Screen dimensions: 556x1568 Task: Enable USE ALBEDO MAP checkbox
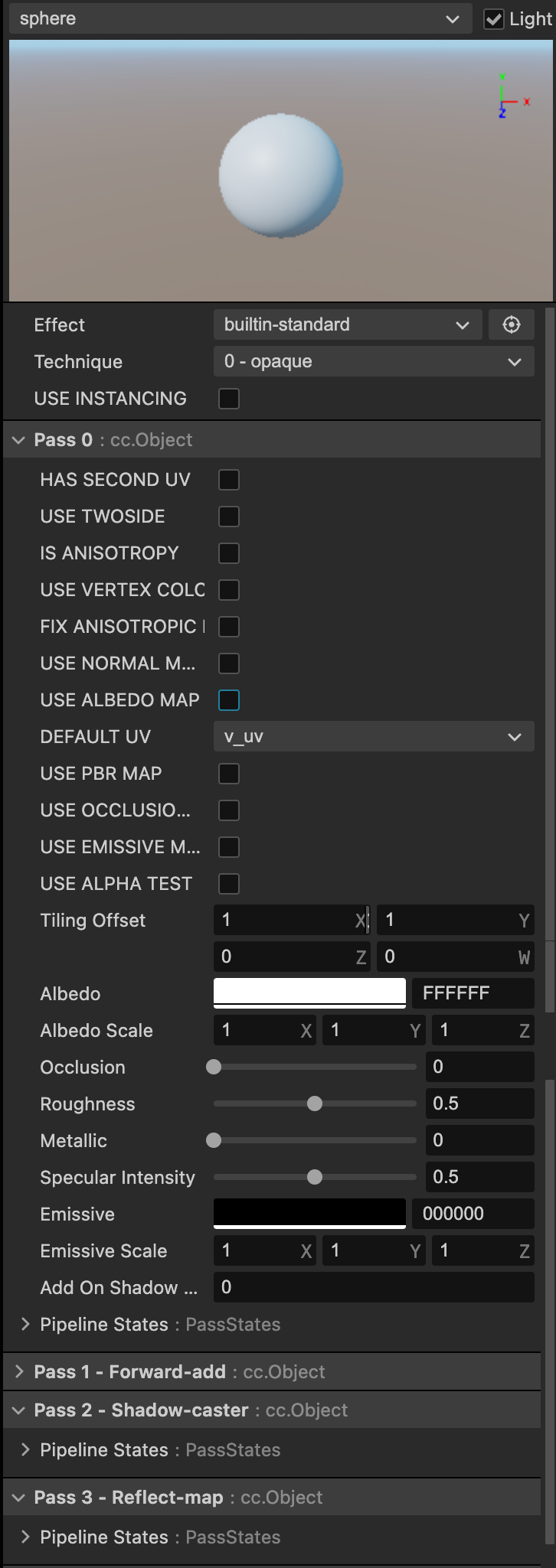[229, 700]
